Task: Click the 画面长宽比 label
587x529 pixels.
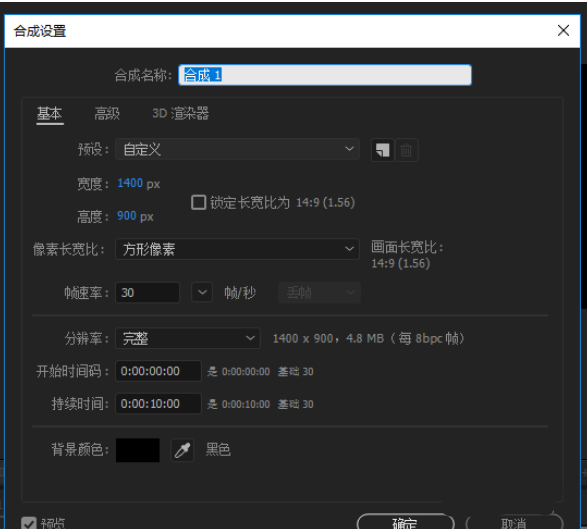Action: (x=407, y=247)
